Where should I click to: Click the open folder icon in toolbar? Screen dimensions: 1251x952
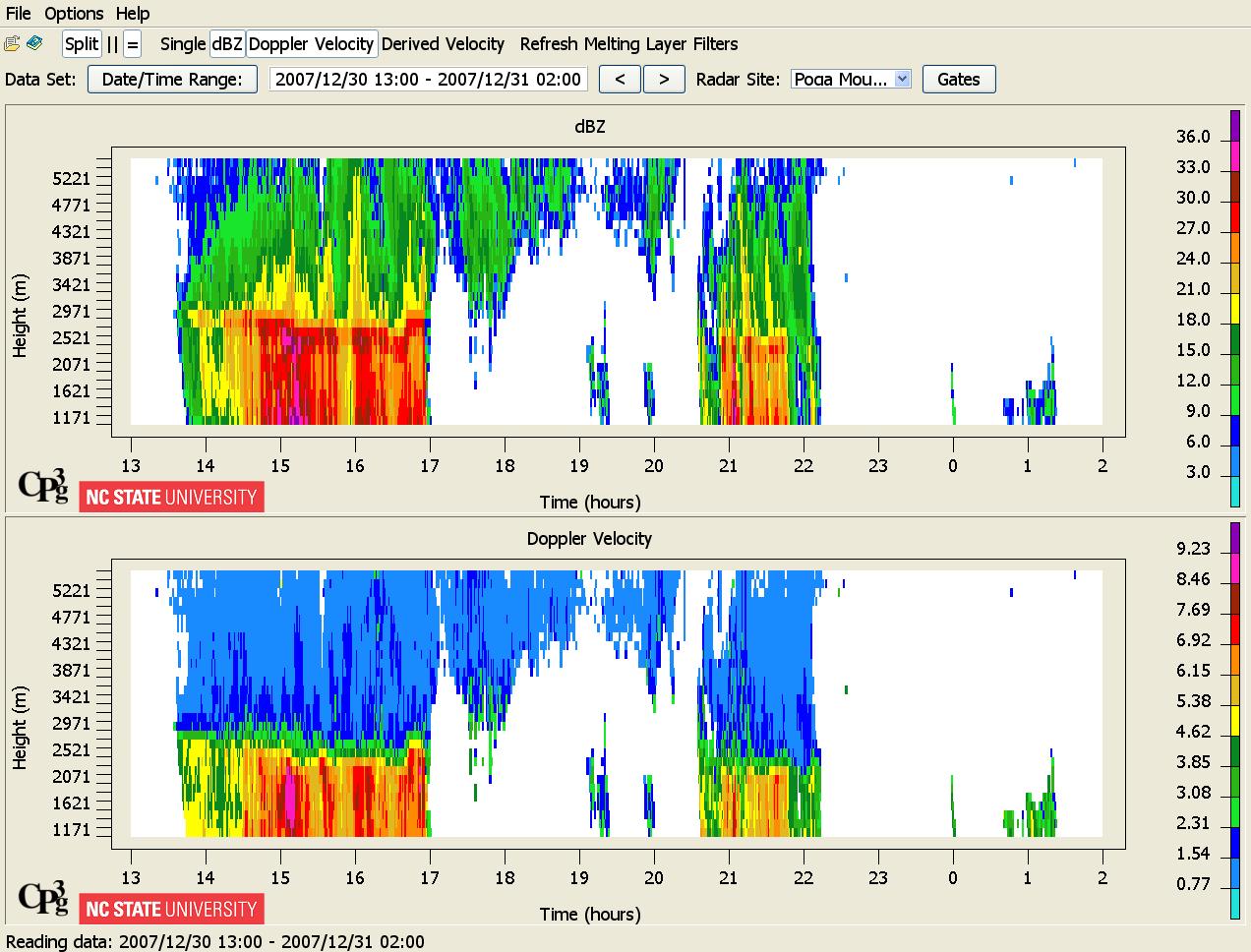point(12,43)
